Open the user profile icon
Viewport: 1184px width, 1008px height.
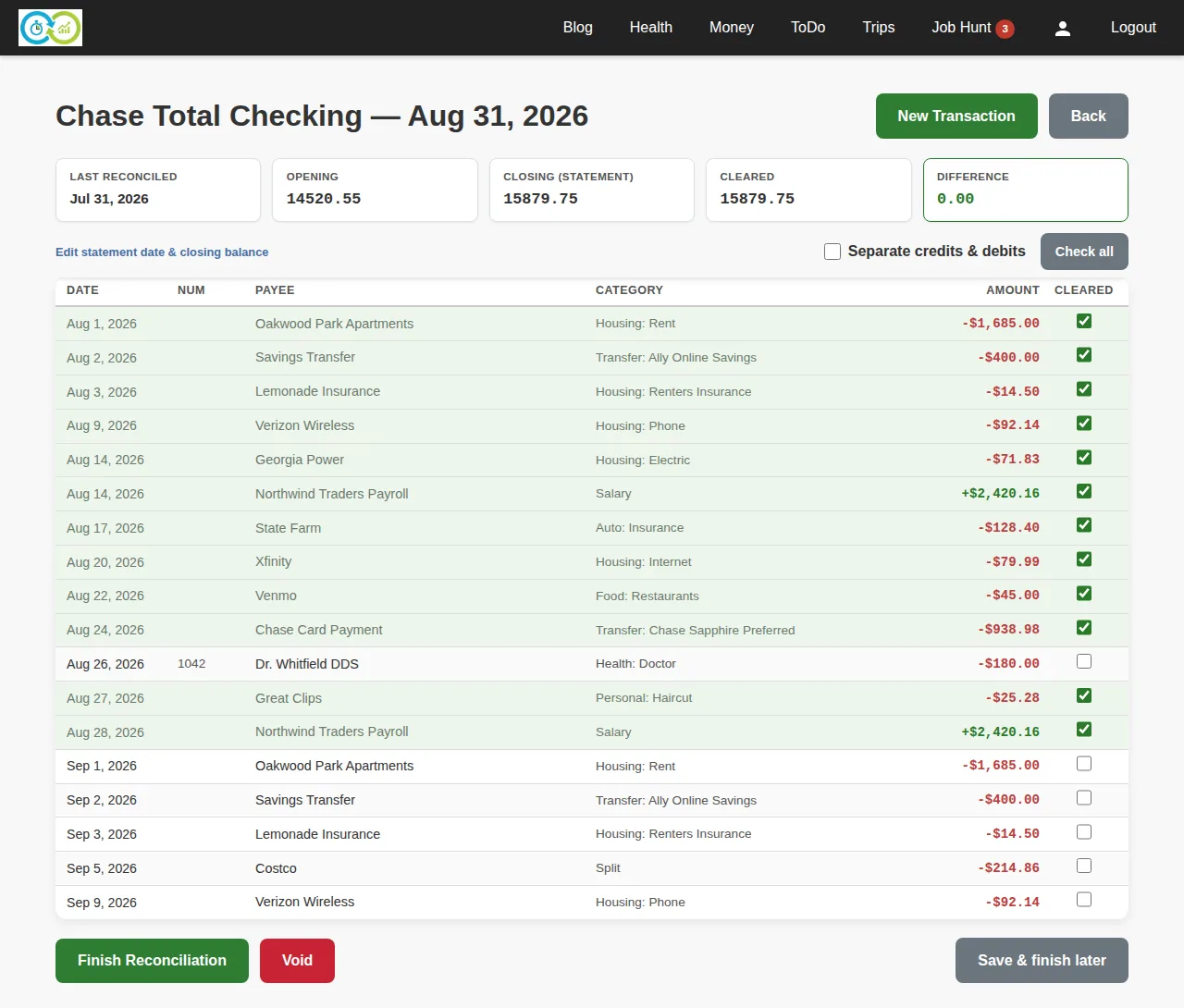pos(1063,28)
